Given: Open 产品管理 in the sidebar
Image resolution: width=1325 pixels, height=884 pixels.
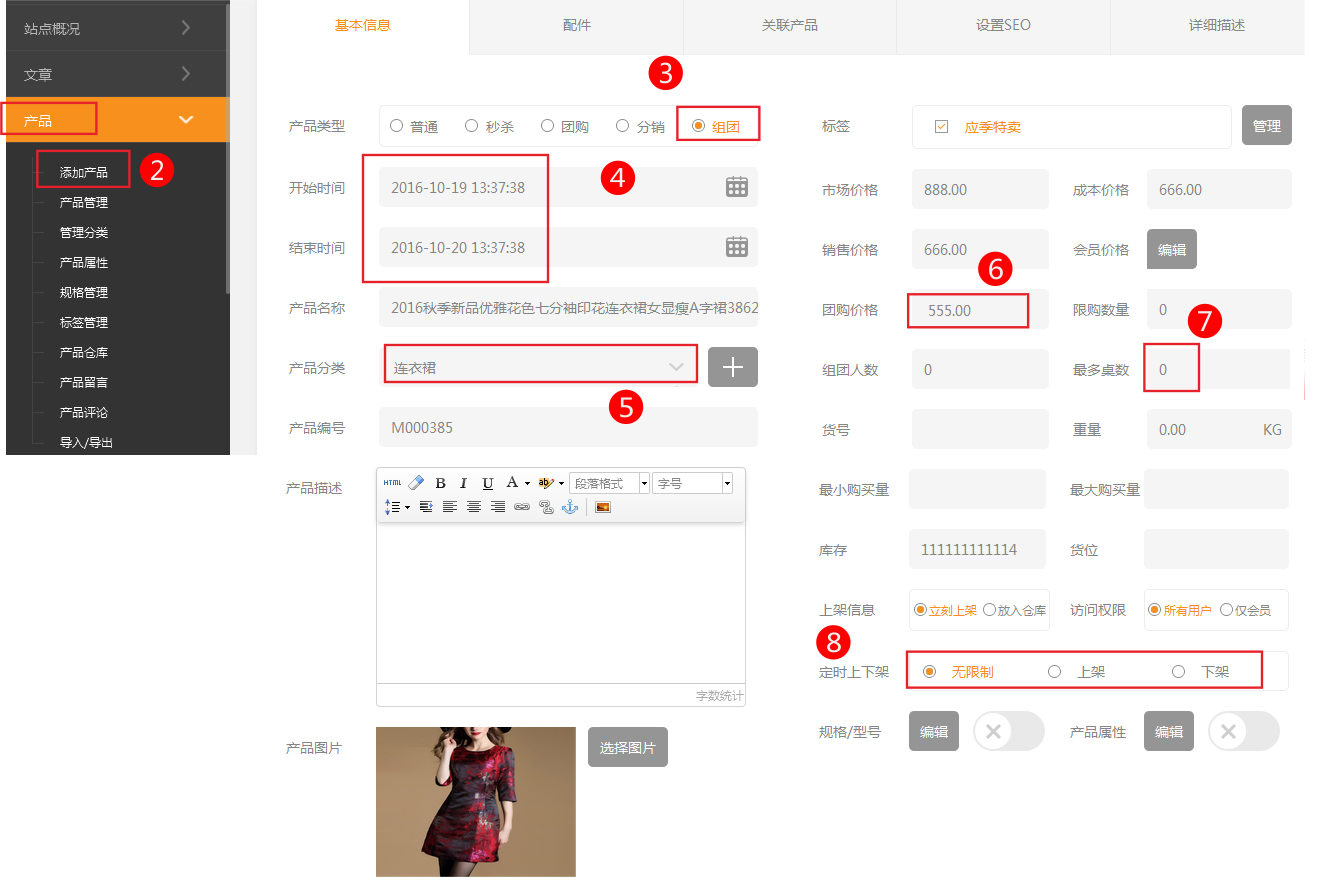Looking at the screenshot, I should tap(84, 202).
